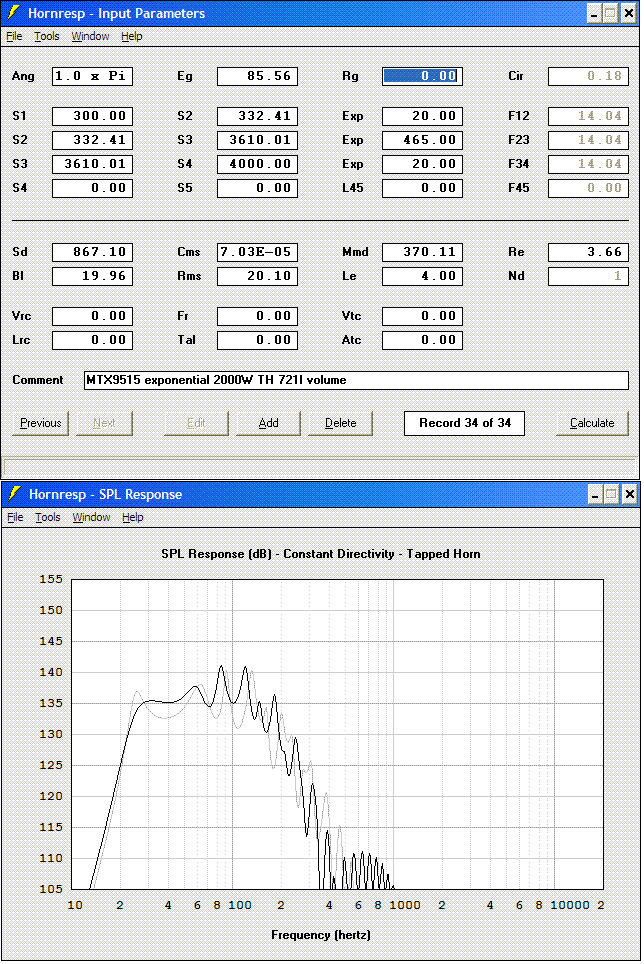The width and height of the screenshot is (644, 964).
Task: Click the Exp field with 465.00
Action: tap(422, 140)
